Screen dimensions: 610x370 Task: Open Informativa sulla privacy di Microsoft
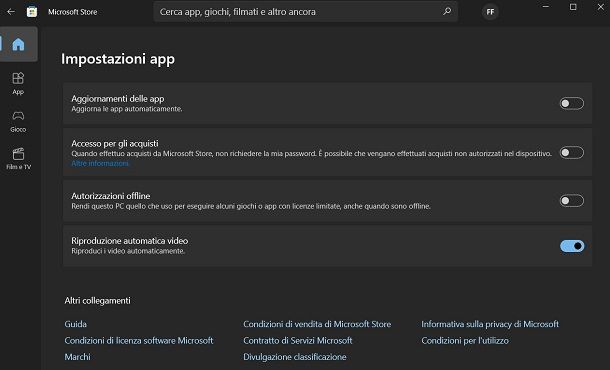[490, 324]
